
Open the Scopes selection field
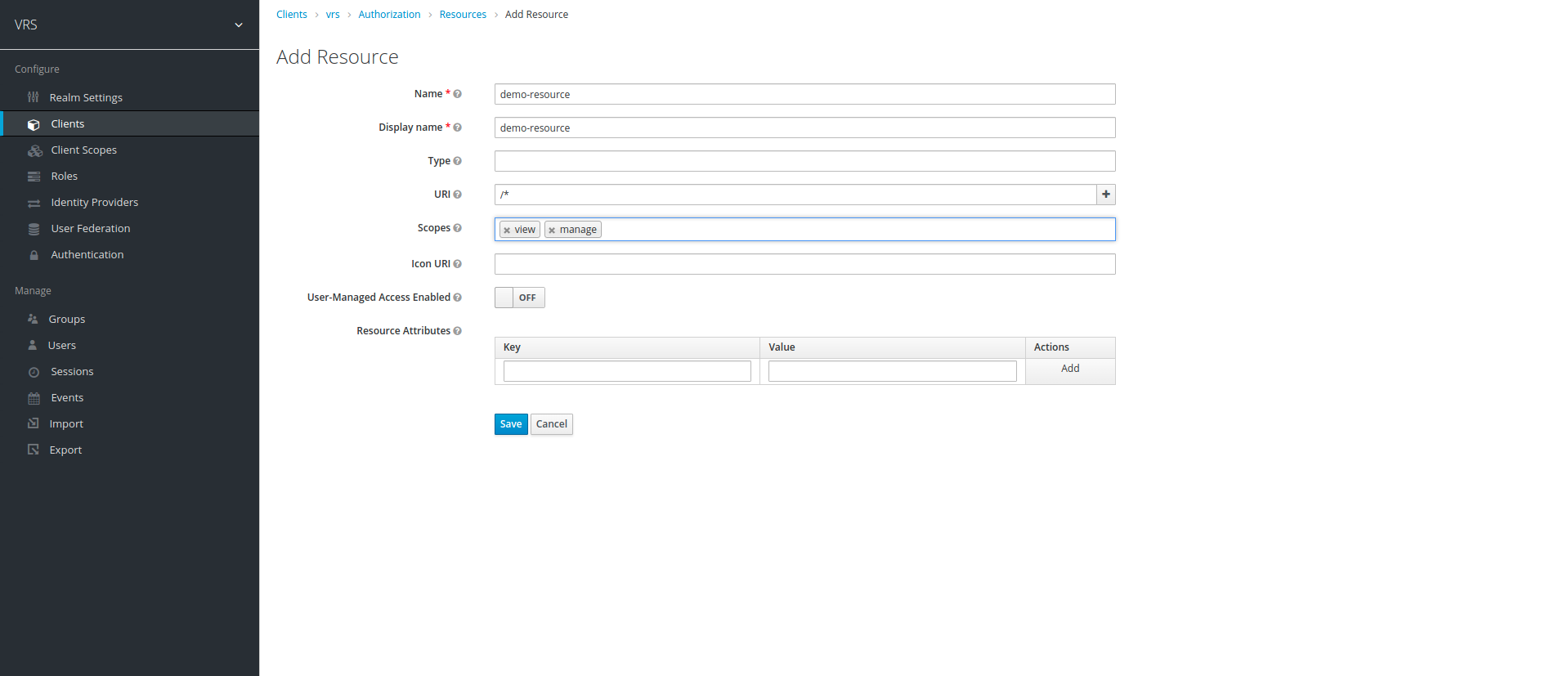coord(858,230)
